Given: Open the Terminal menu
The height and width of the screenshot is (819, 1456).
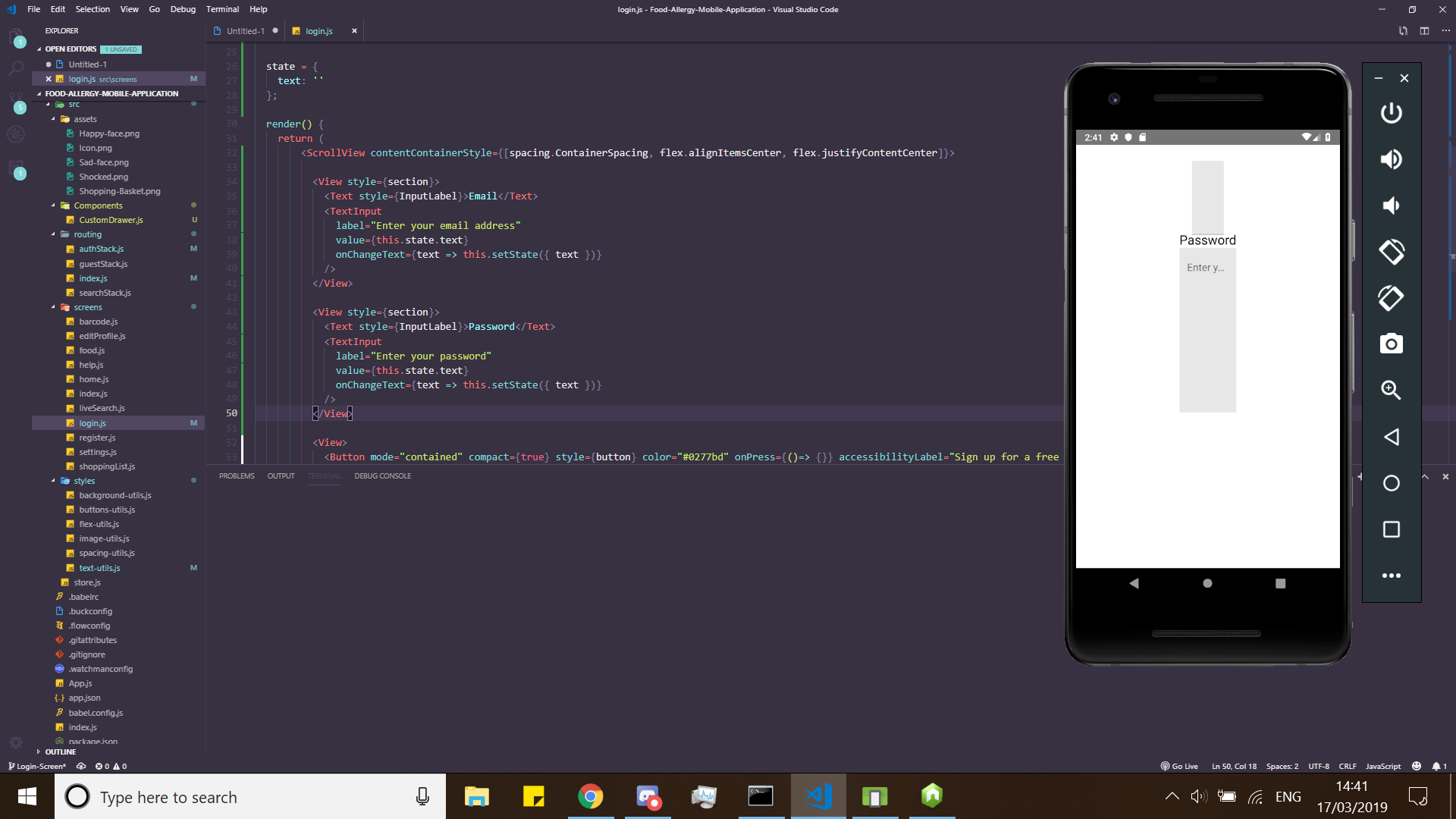Looking at the screenshot, I should pyautogui.click(x=222, y=9).
